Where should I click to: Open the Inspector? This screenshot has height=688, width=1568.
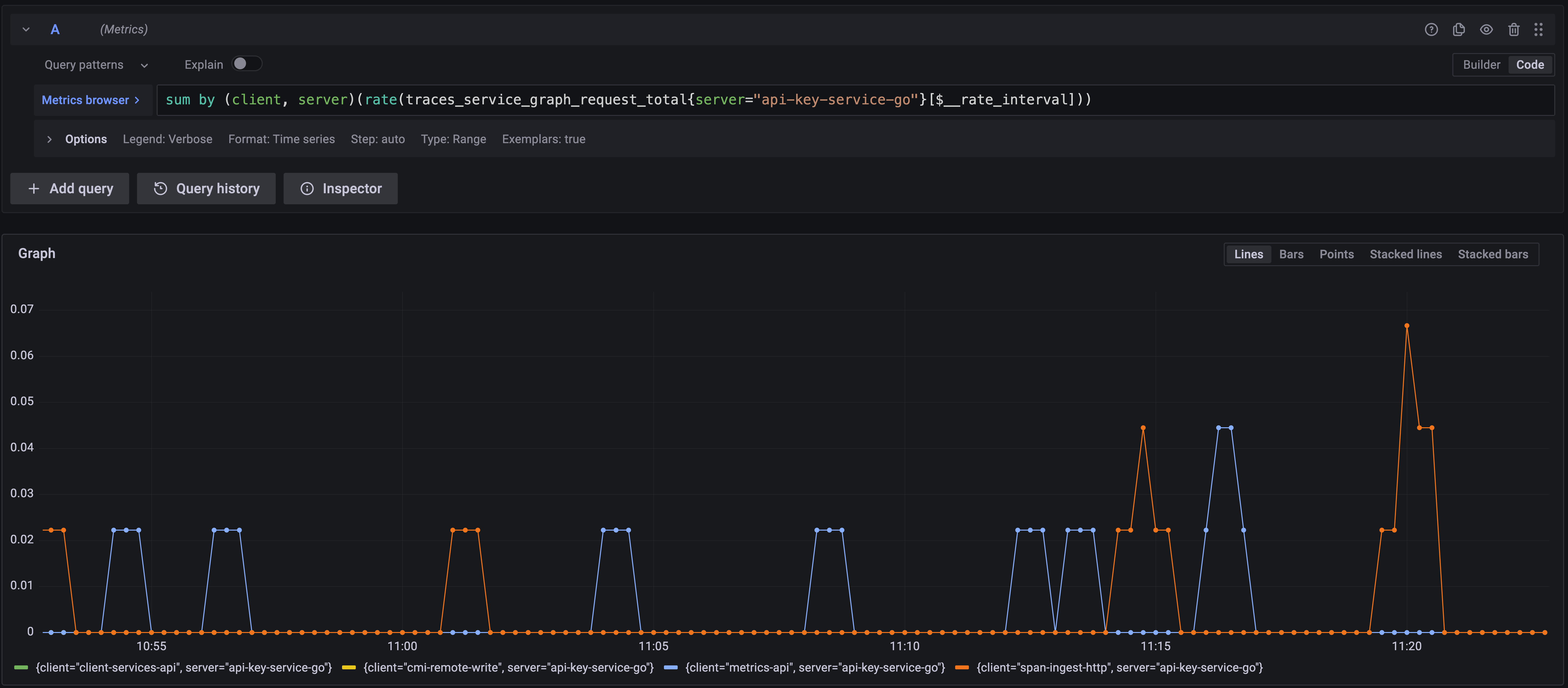340,189
